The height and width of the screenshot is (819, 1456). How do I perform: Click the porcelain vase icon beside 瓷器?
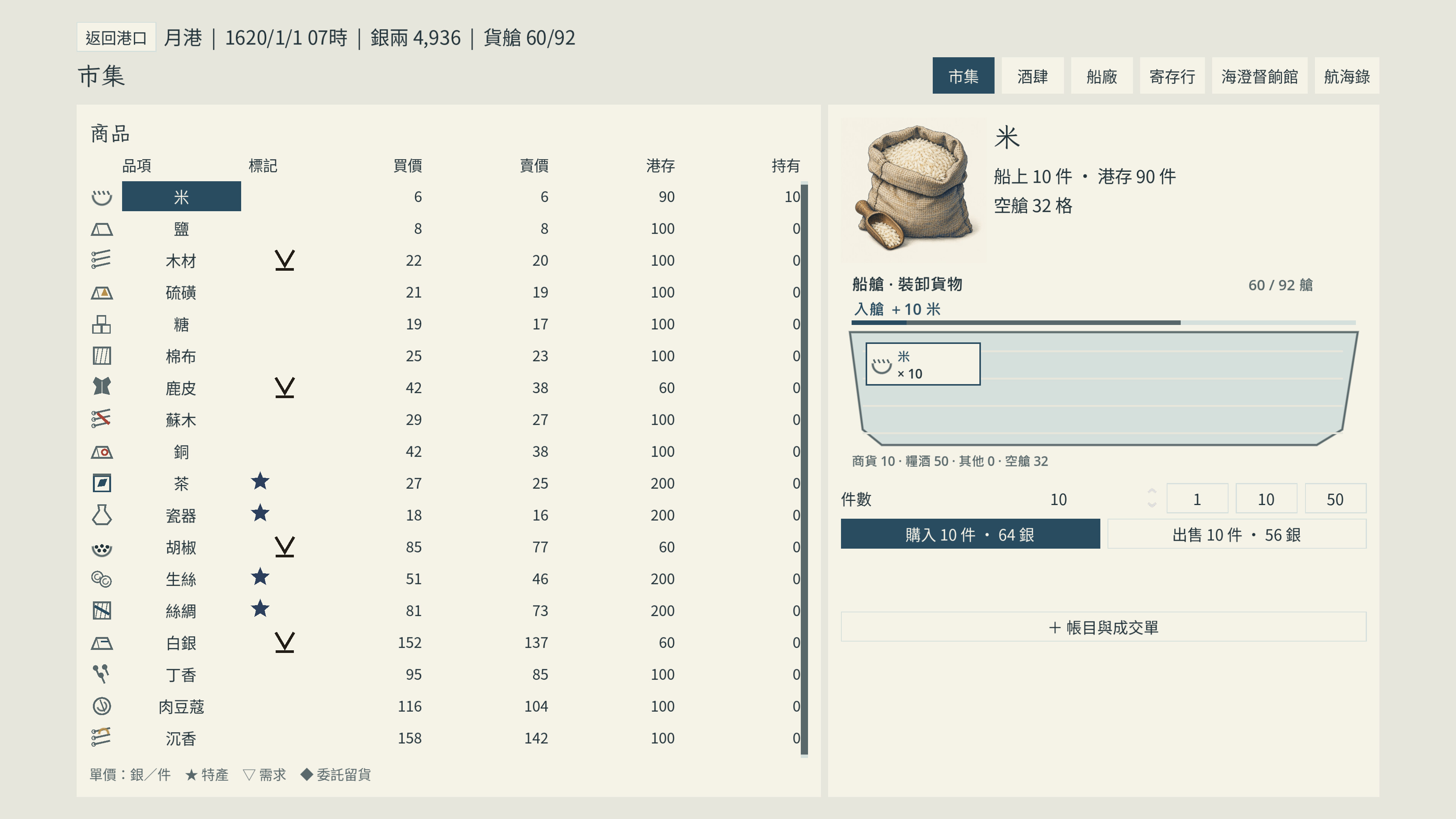tap(102, 515)
